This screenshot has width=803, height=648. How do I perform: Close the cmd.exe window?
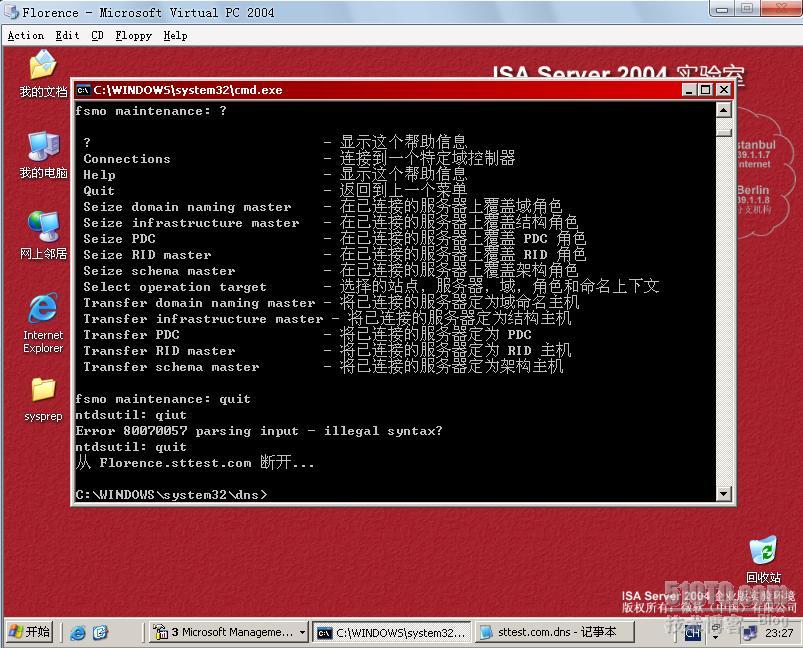(x=724, y=90)
